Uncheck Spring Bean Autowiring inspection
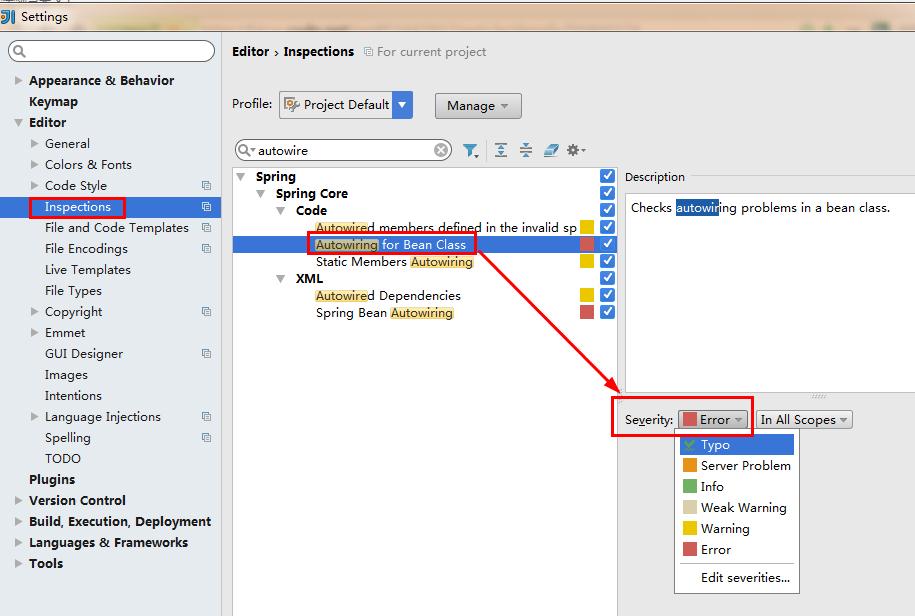Screen dimensions: 915x616 click(607, 312)
